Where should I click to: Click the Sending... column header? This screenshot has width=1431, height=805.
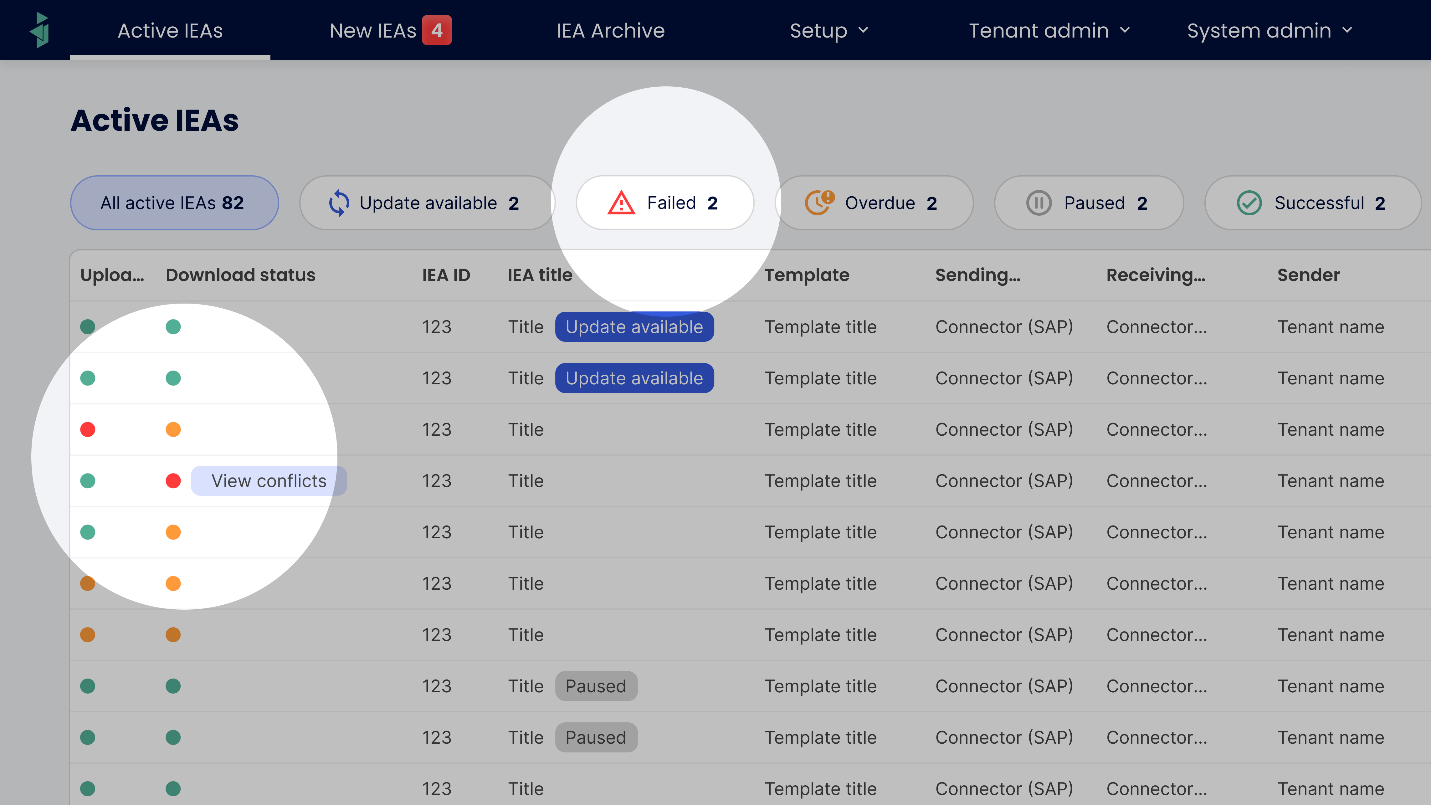coord(978,275)
